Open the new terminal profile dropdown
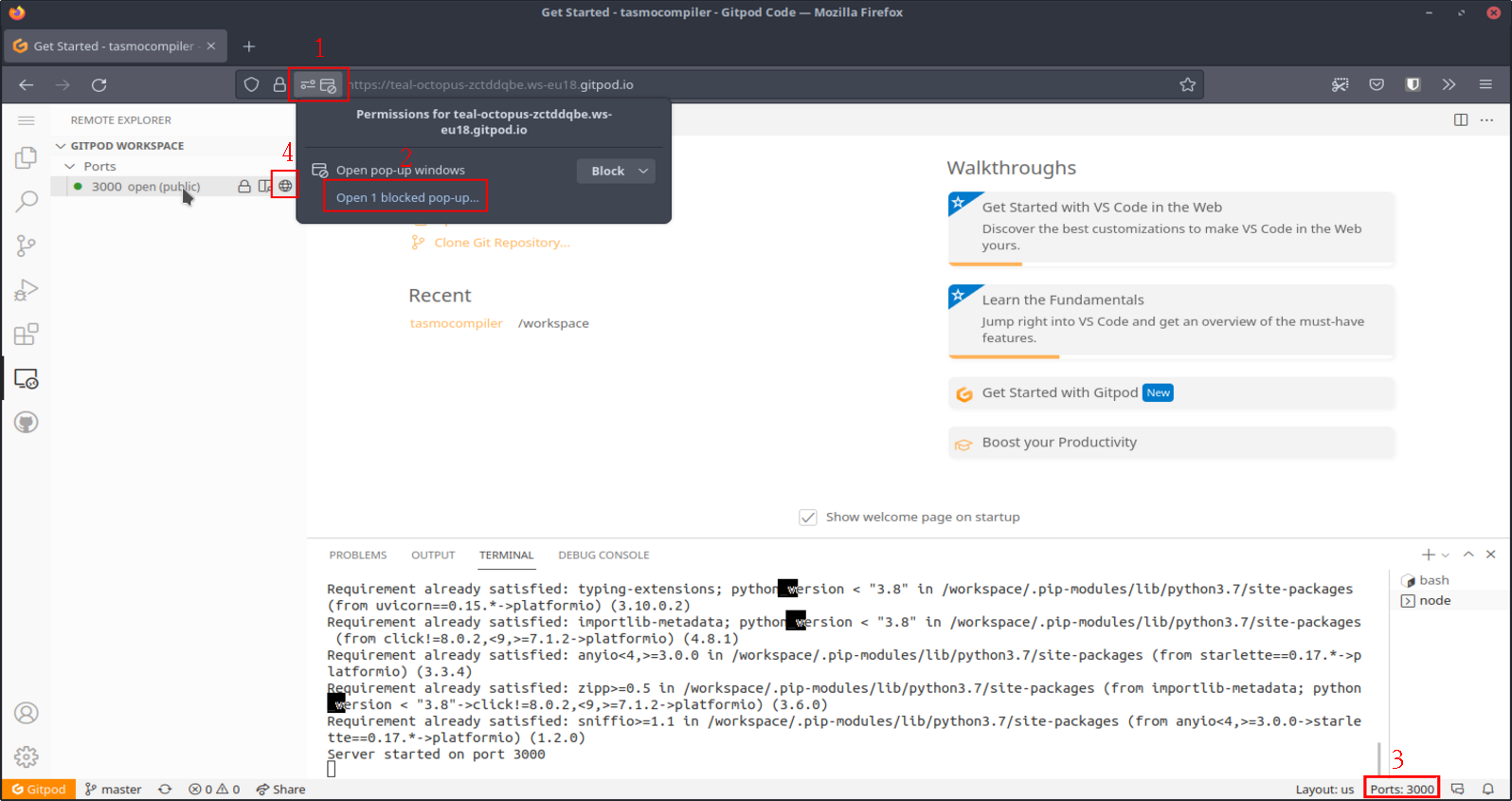Viewport: 1512px width, 801px height. tap(1446, 555)
